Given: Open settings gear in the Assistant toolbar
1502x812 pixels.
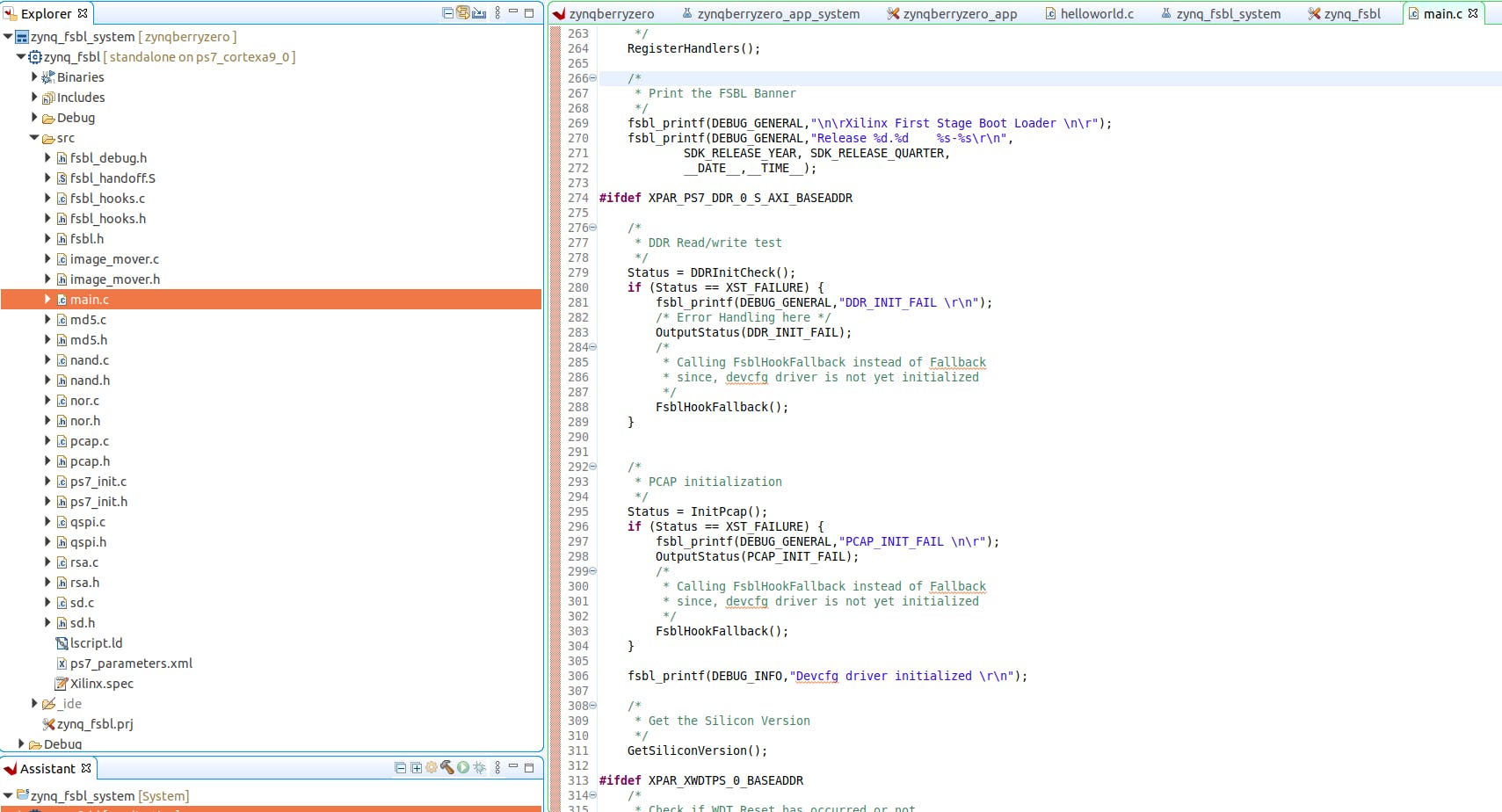Looking at the screenshot, I should click(x=432, y=768).
